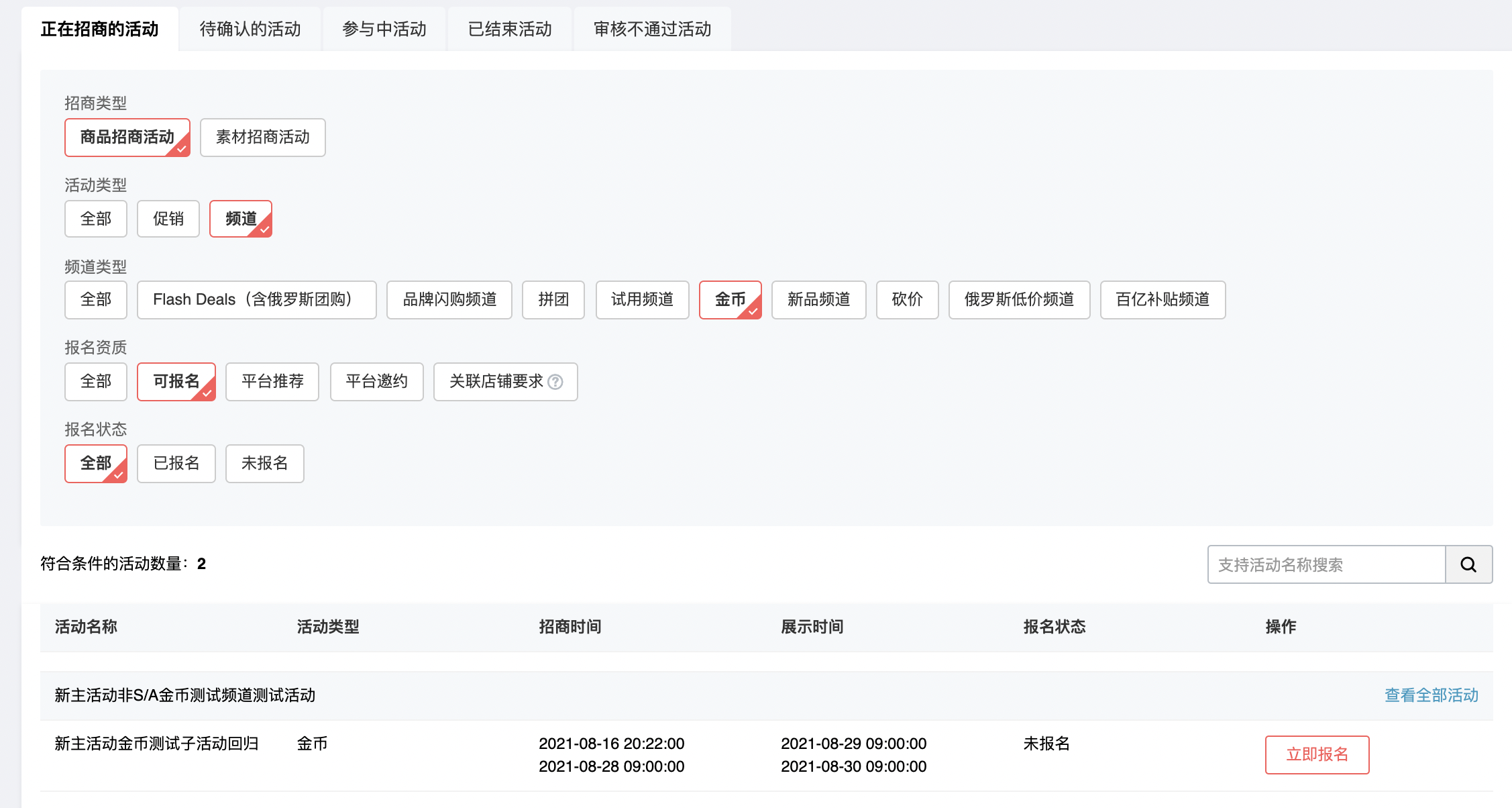Click the 活动名称 column header

pyautogui.click(x=86, y=627)
